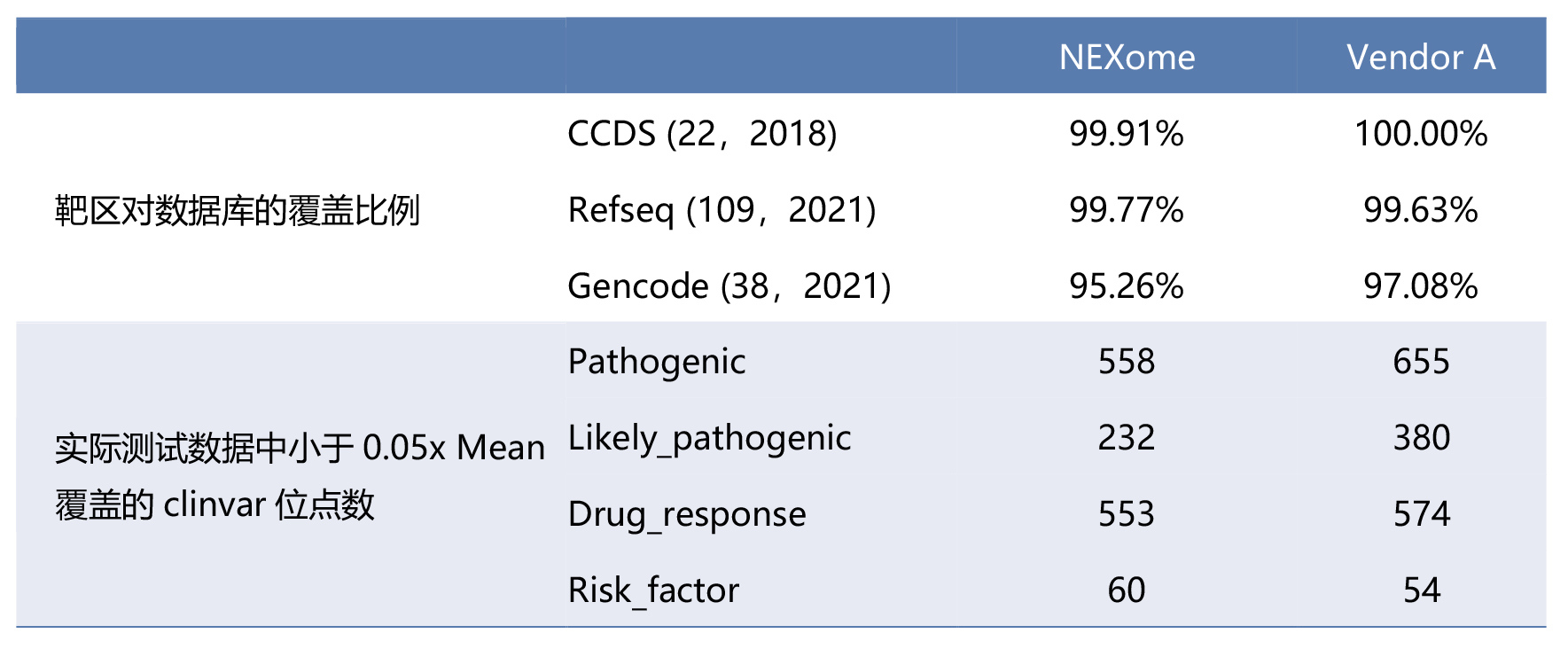The height and width of the screenshot is (649, 1568).
Task: Select the 100.00% Vendor A value
Action: (x=1421, y=134)
